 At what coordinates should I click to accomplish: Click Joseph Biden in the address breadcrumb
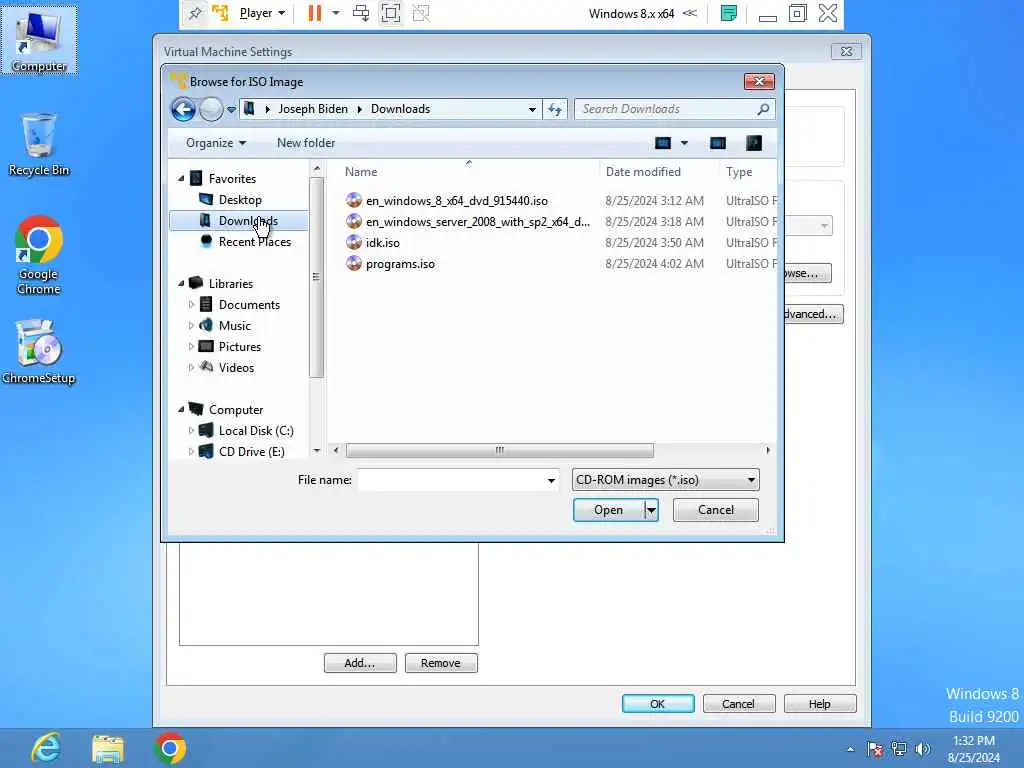click(313, 109)
